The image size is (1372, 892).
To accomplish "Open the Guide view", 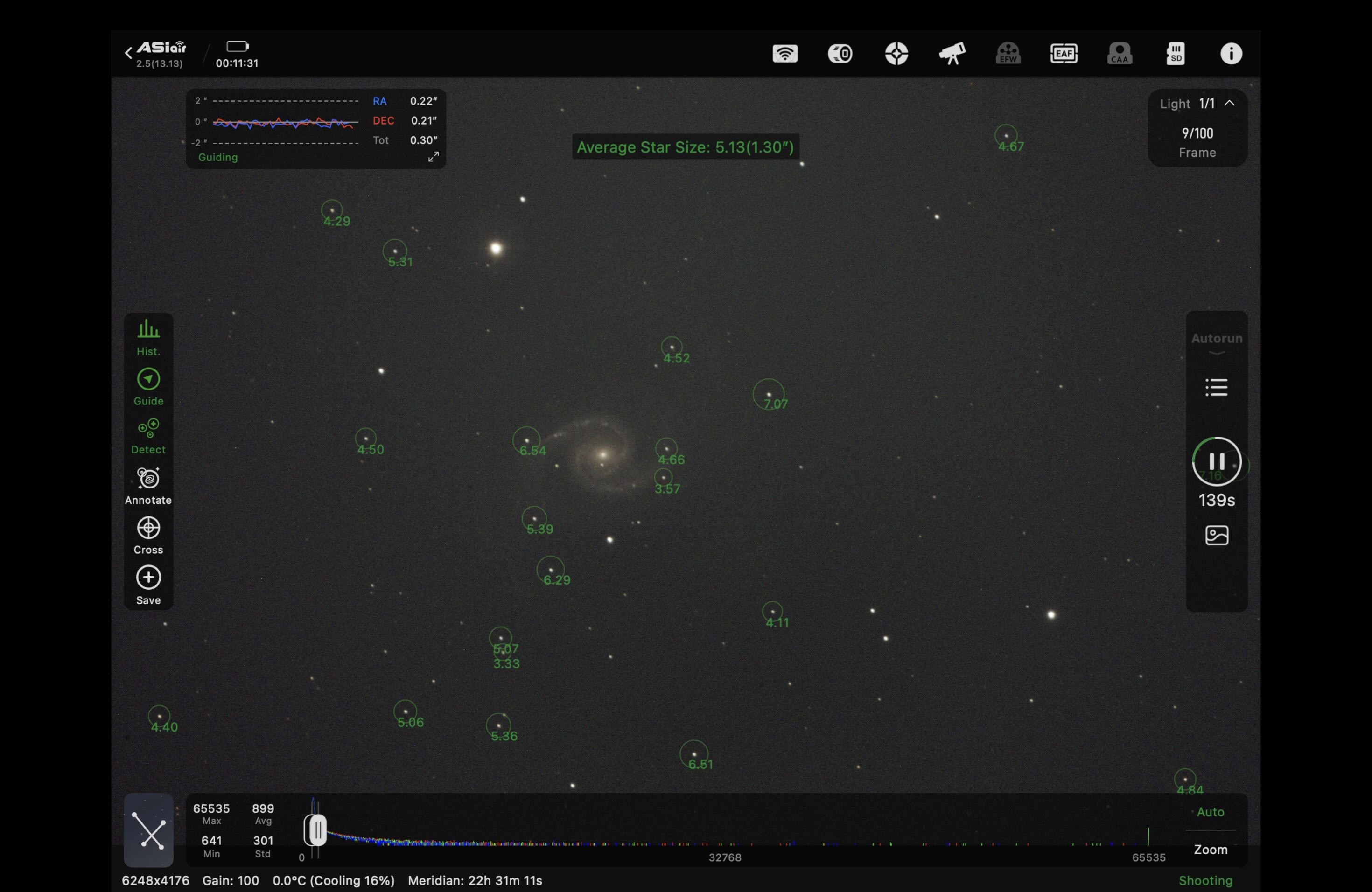I will [148, 387].
